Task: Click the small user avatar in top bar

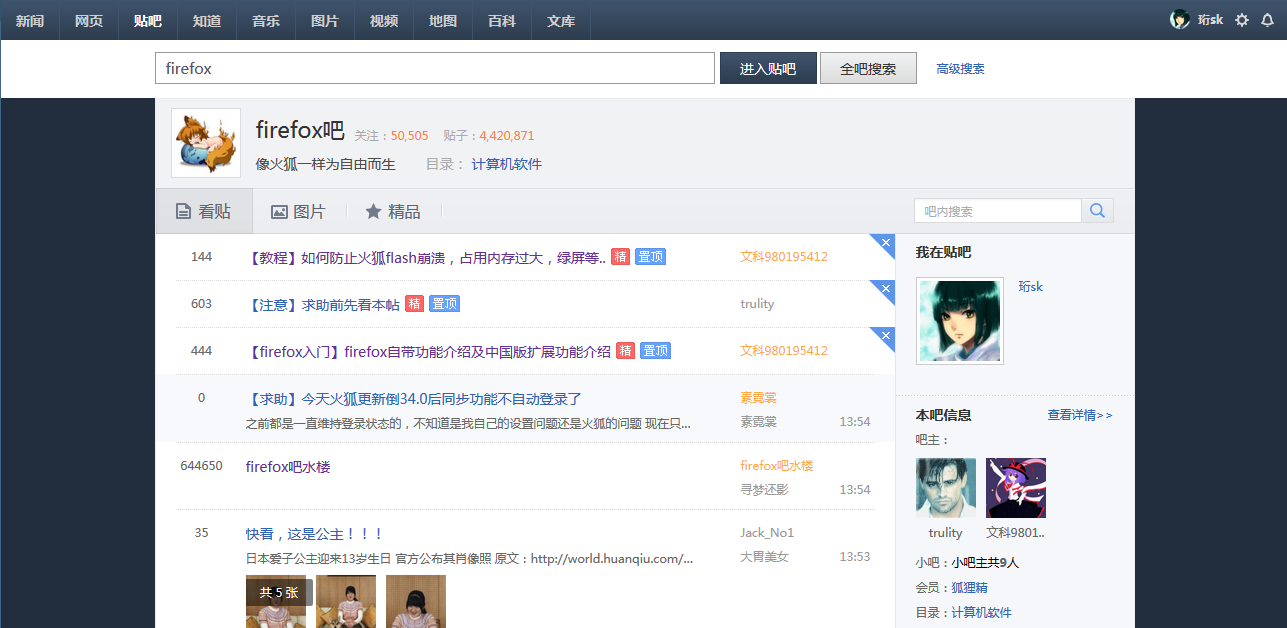Action: pos(1180,20)
